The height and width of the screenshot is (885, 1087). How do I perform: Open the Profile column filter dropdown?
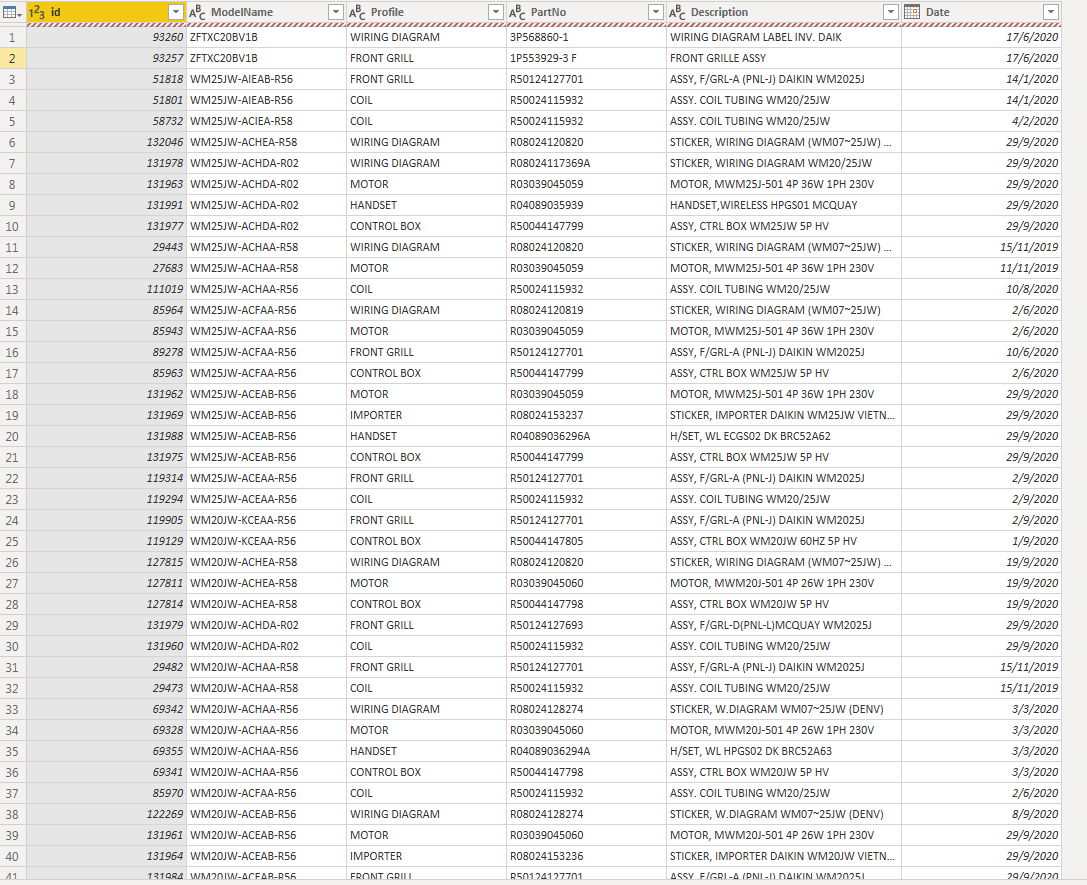click(496, 12)
